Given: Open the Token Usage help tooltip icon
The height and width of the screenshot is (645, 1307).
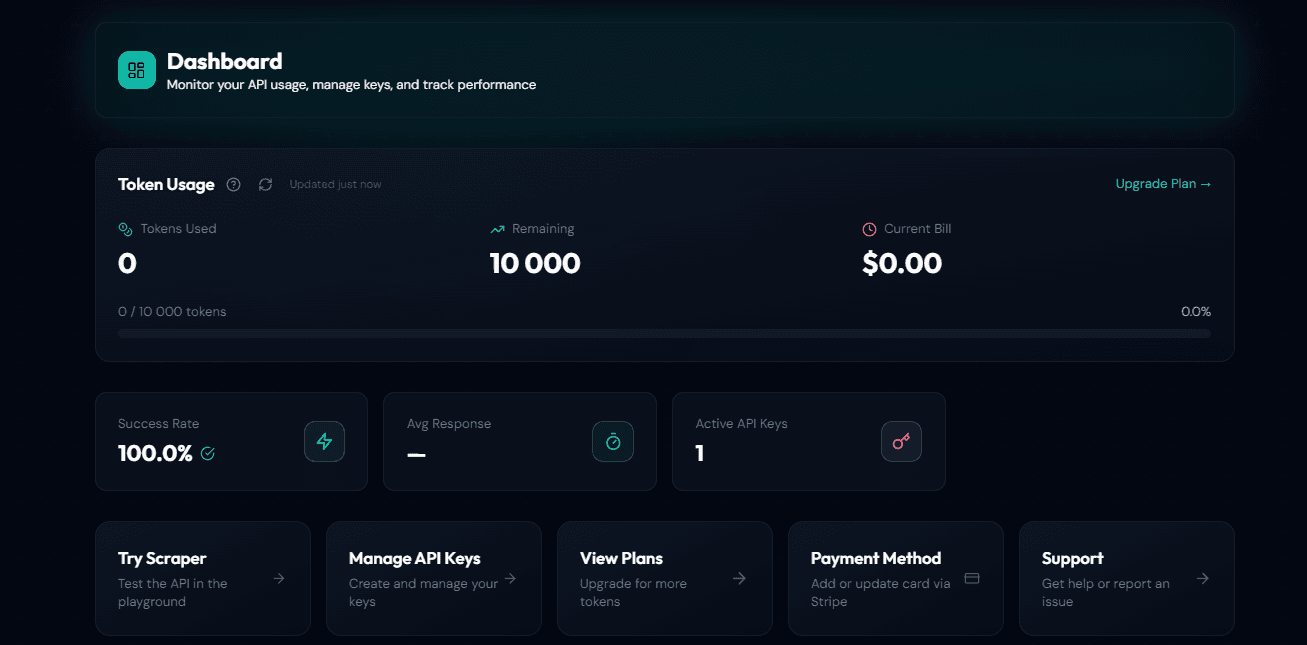Looking at the screenshot, I should coord(233,184).
